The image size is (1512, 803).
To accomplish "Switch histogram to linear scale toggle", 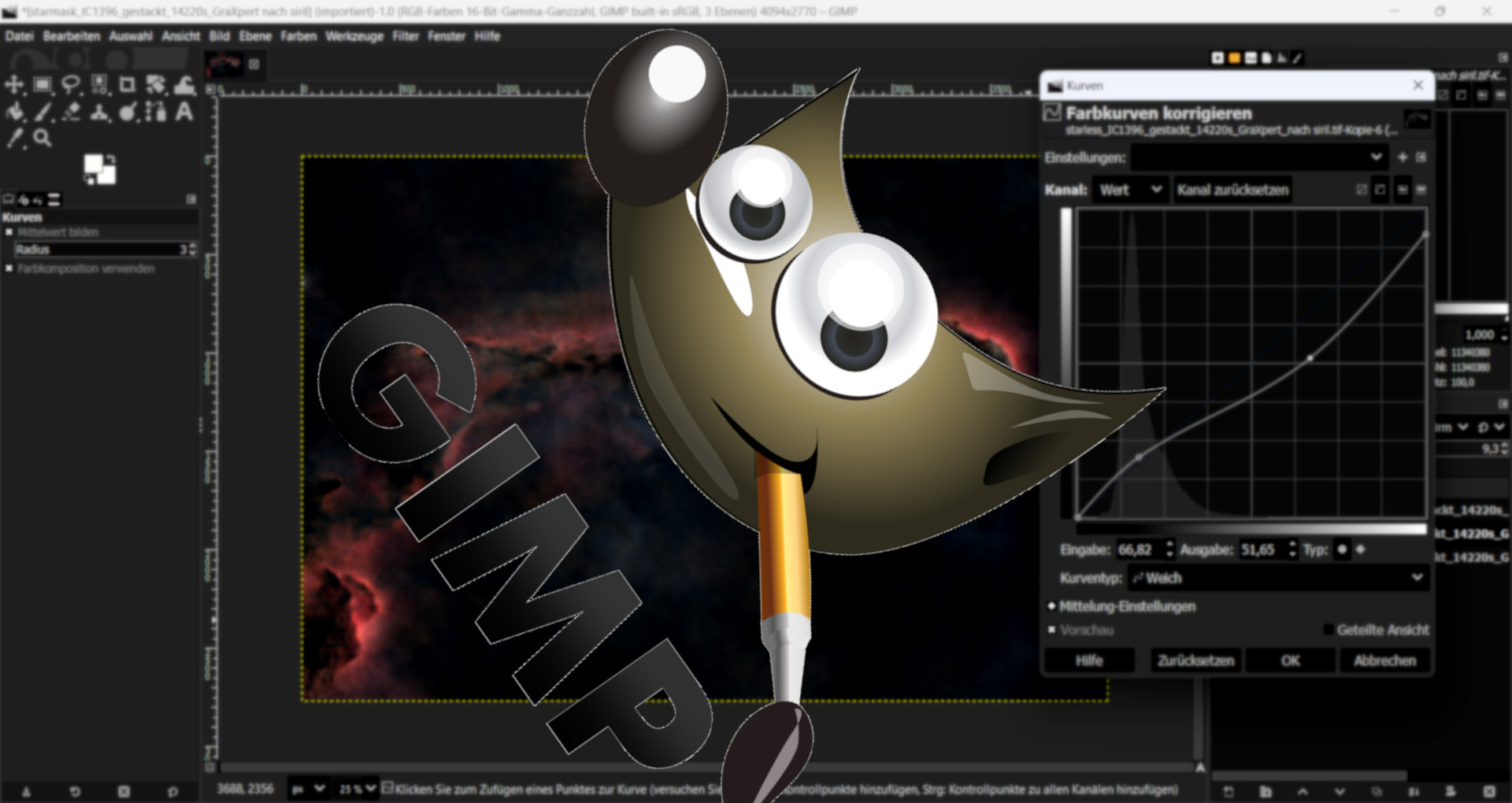I will [1403, 190].
